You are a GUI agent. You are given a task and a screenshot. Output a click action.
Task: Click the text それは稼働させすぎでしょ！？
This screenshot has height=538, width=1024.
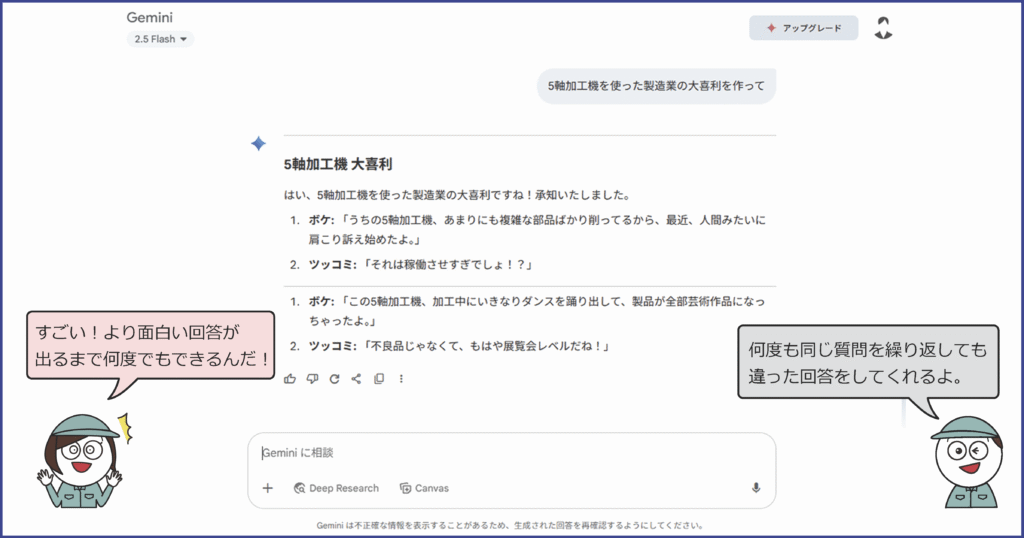pos(447,264)
